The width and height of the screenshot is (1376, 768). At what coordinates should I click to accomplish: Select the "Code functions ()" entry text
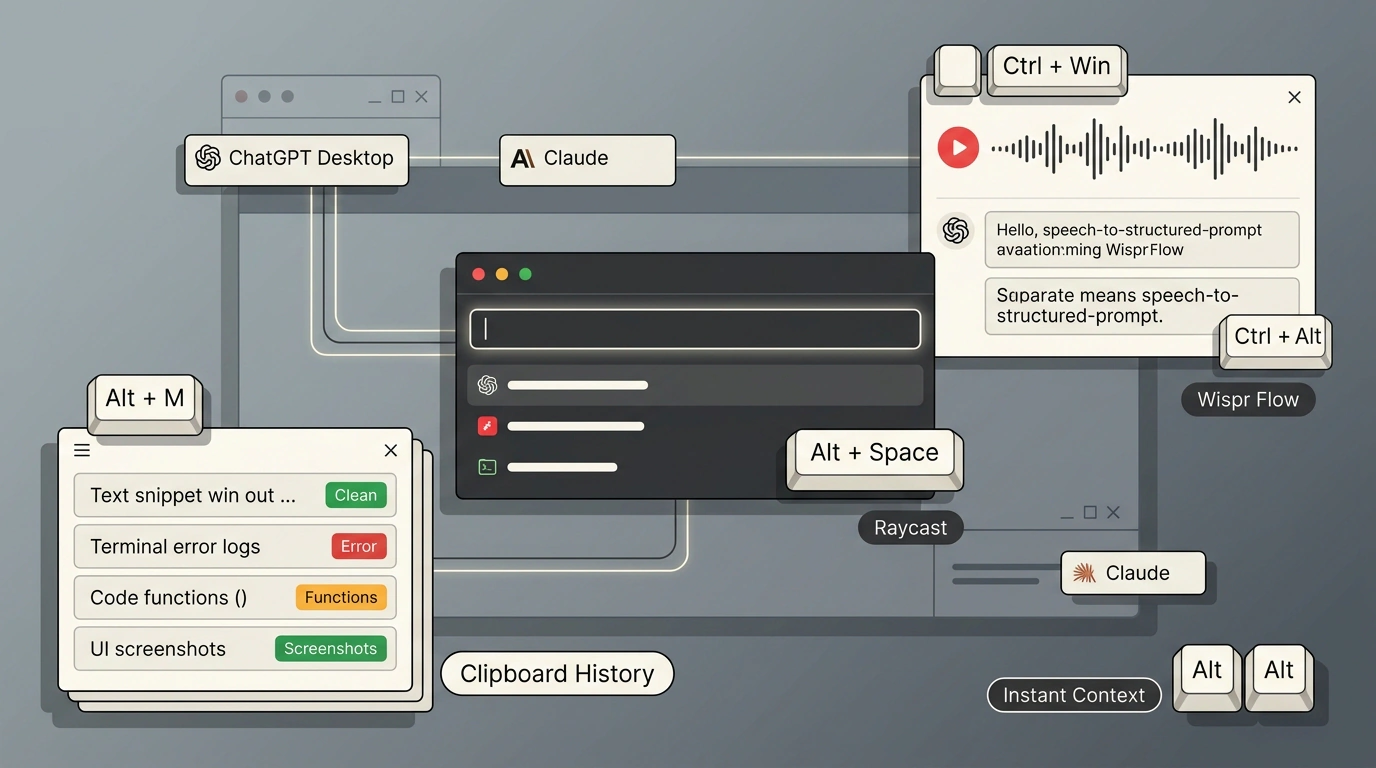tap(168, 598)
